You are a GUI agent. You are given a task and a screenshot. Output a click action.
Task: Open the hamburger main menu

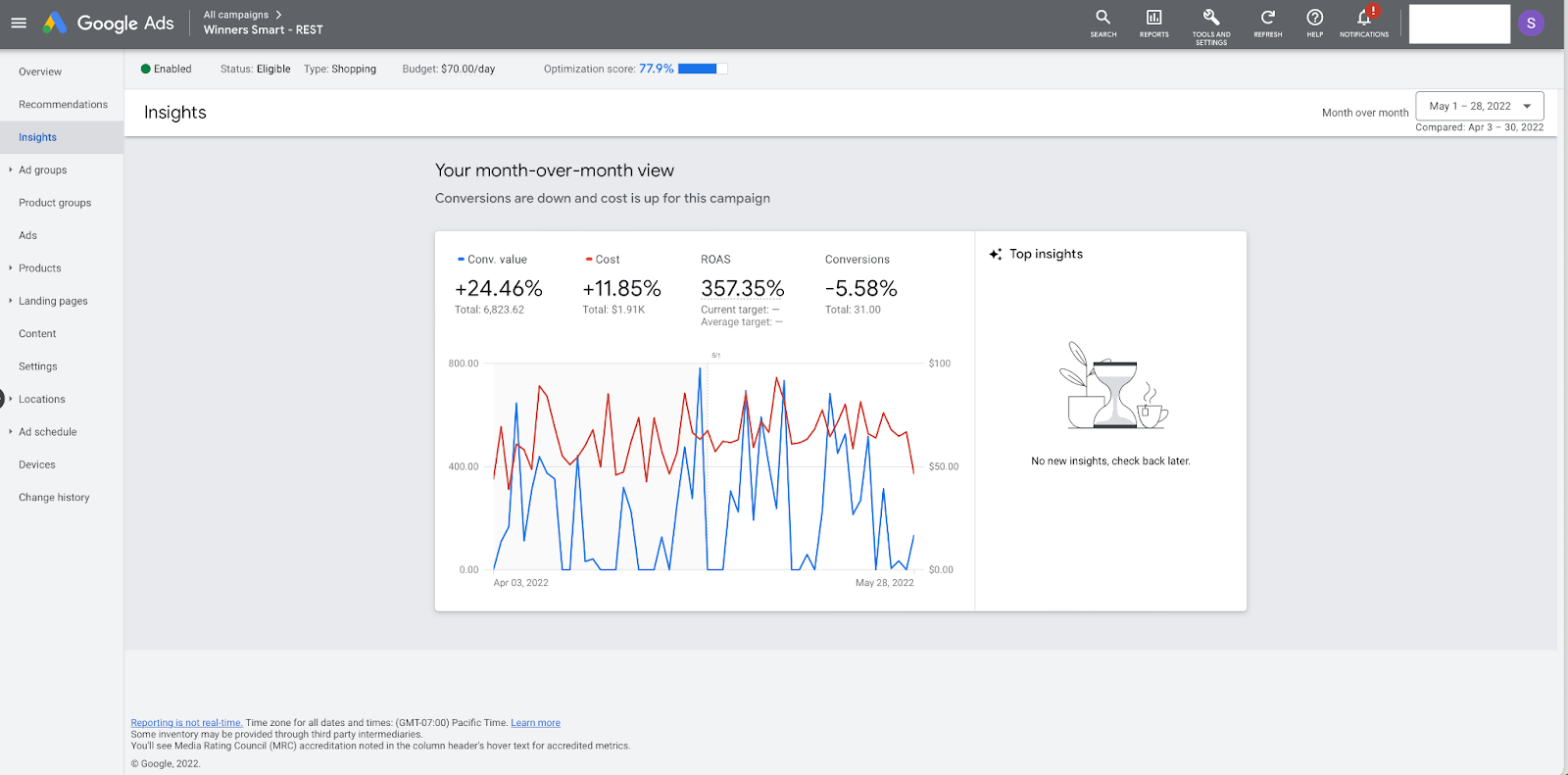[19, 23]
